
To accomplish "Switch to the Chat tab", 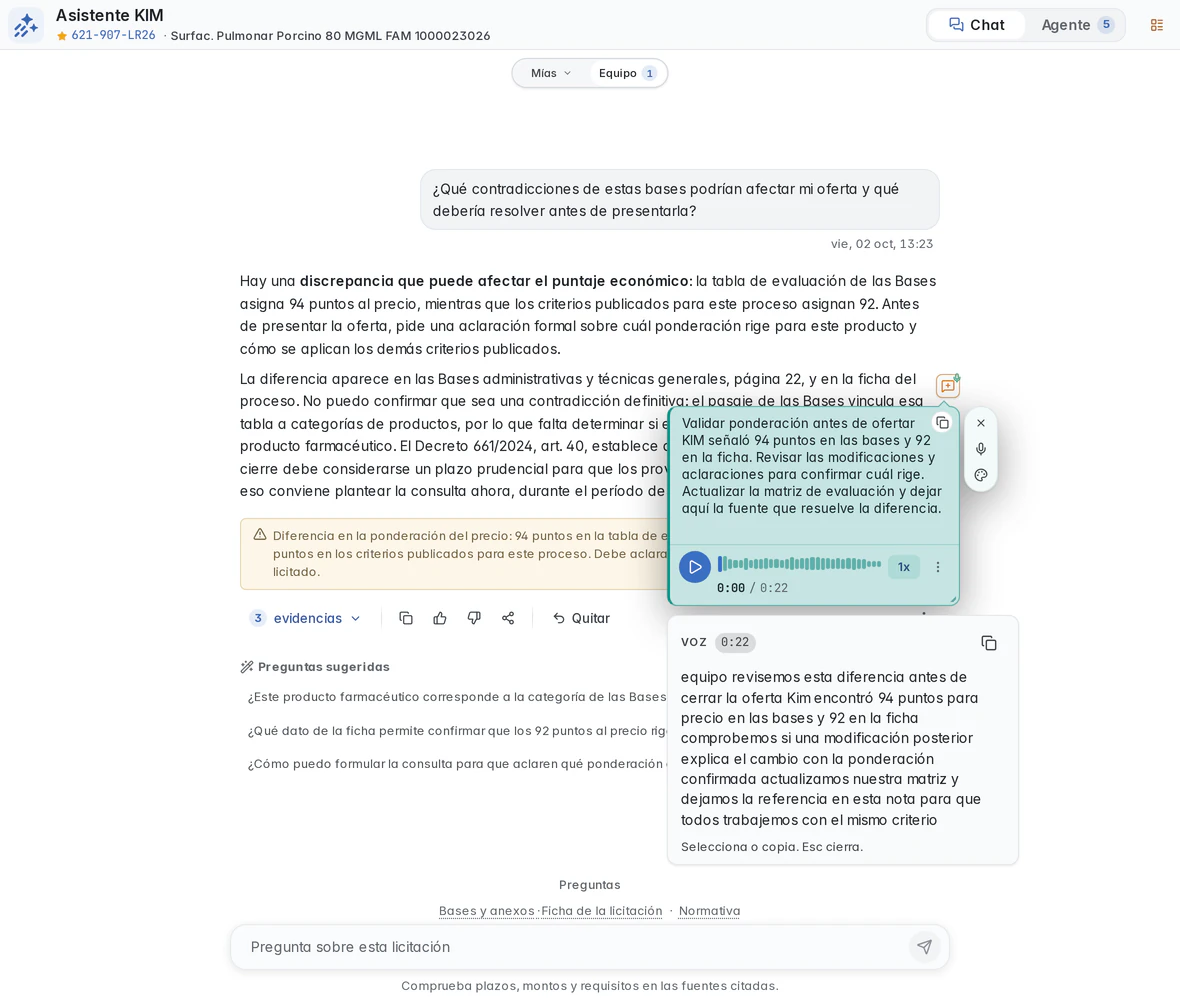I will coord(977,25).
